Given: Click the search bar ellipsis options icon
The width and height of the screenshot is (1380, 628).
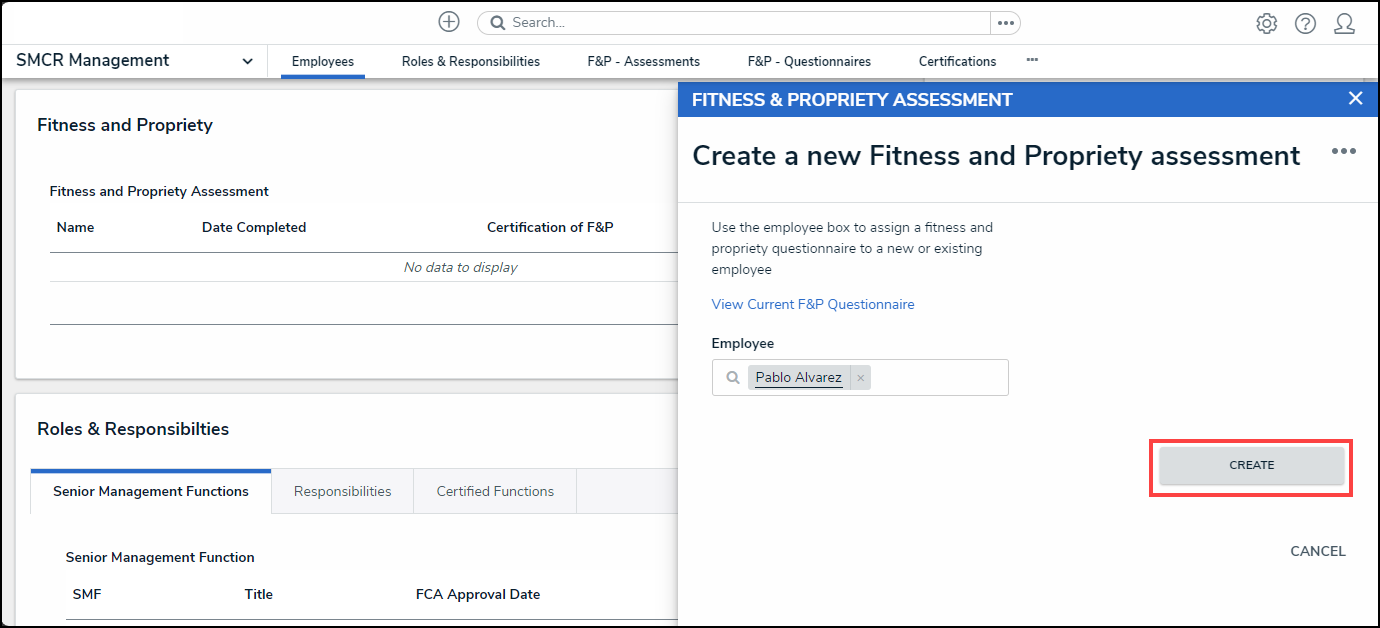Looking at the screenshot, I should 1005,23.
